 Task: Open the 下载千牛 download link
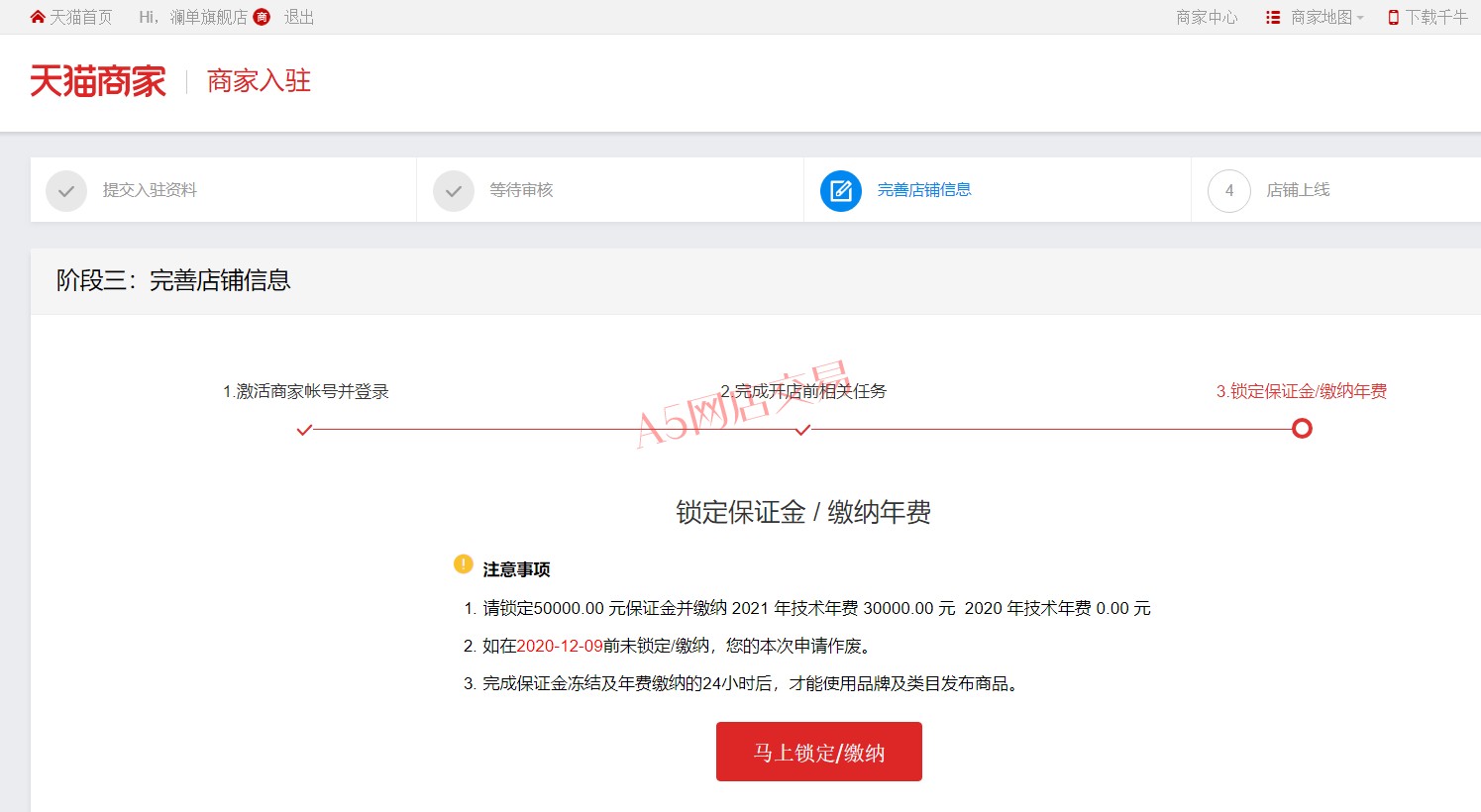[1436, 17]
